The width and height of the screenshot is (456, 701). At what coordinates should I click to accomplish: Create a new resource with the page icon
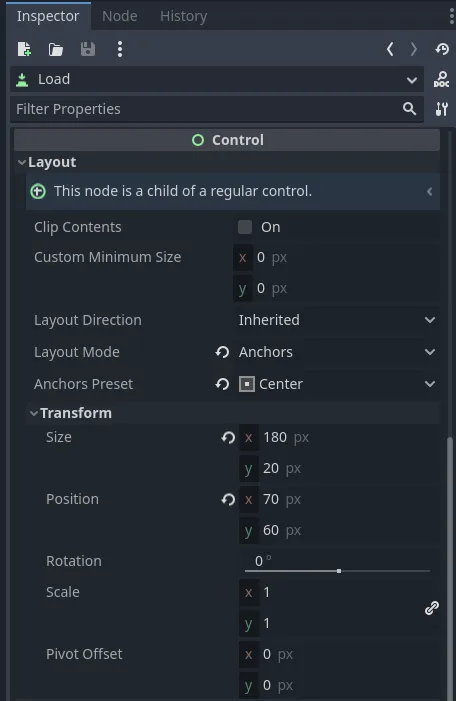(x=24, y=49)
